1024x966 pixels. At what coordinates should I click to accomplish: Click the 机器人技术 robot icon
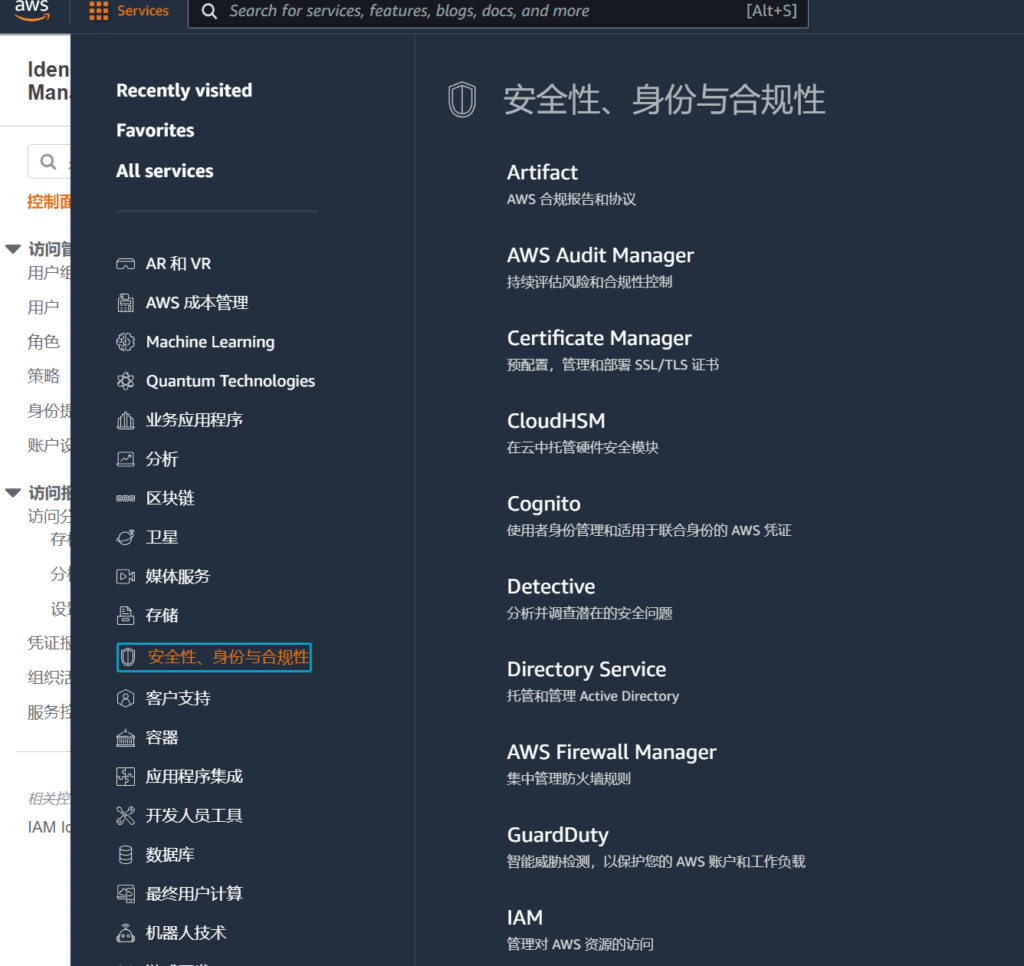(125, 933)
